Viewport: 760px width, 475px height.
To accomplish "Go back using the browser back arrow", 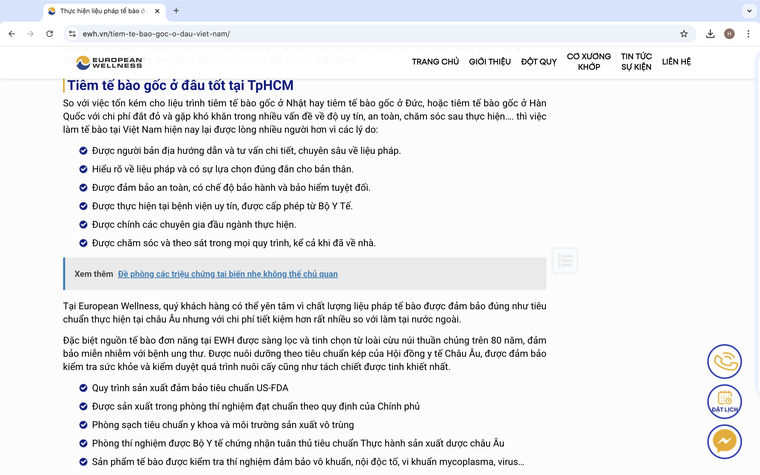I will (x=11, y=33).
